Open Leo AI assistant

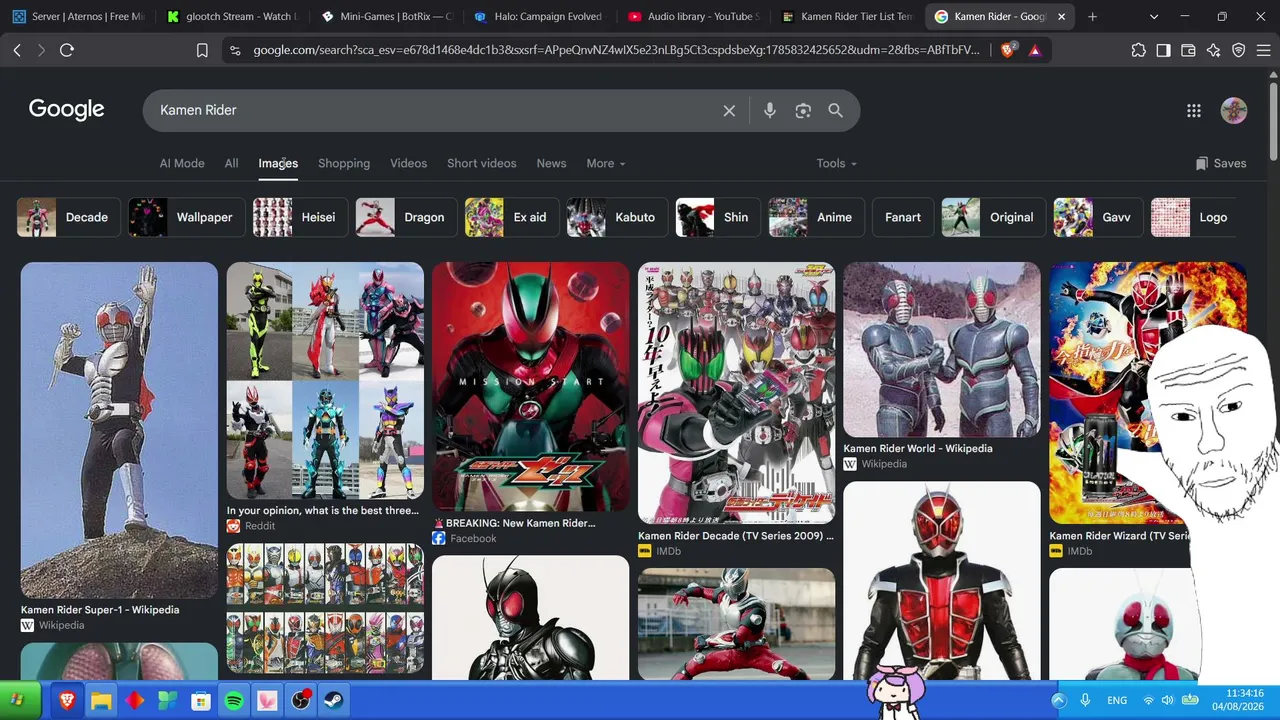pyautogui.click(x=1214, y=50)
